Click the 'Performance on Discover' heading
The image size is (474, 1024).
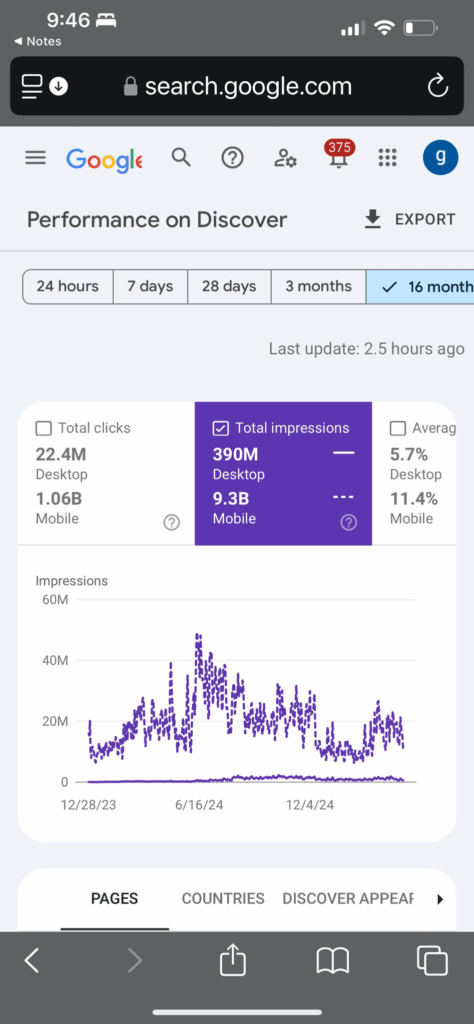[x=157, y=219]
